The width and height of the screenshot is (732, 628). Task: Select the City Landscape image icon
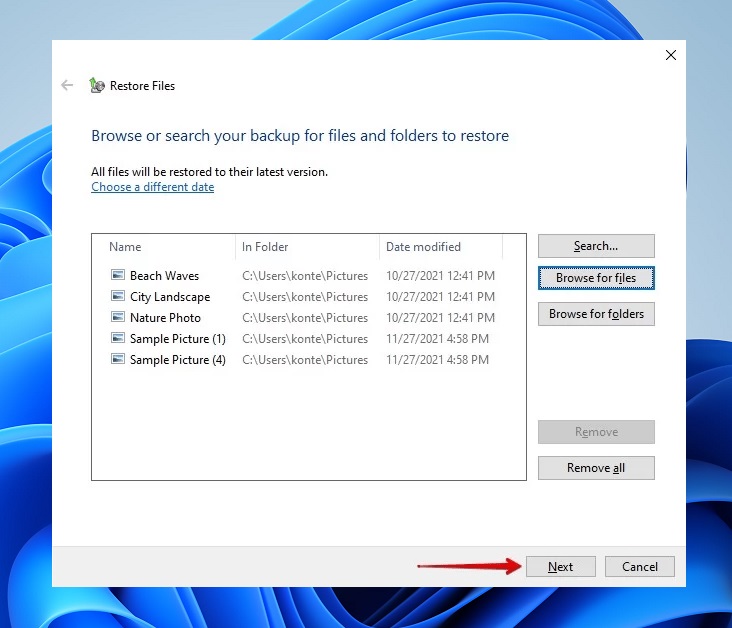tap(118, 296)
